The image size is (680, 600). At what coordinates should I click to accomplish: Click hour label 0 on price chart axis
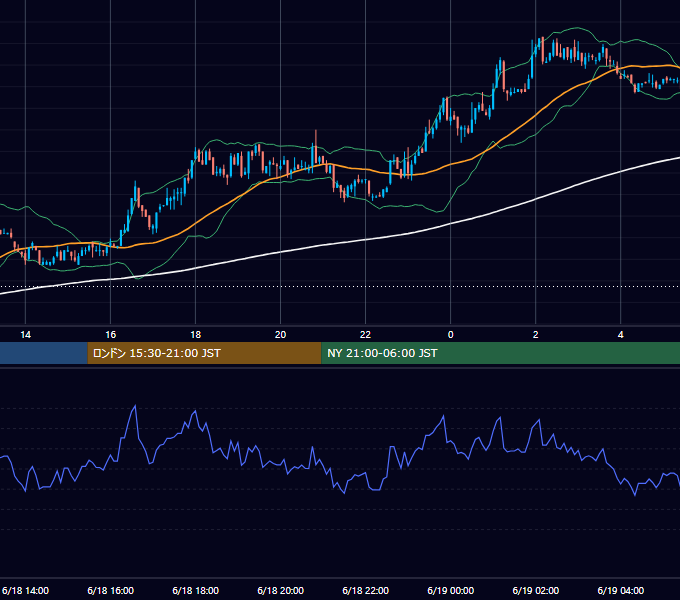451,335
